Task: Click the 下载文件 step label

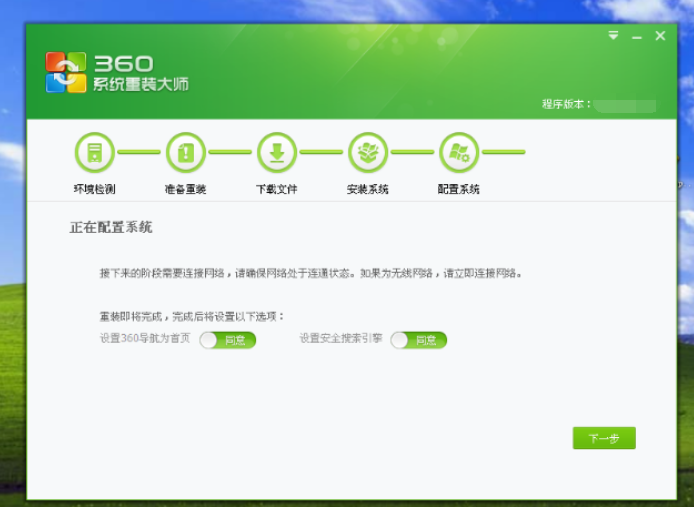Action: [277, 189]
